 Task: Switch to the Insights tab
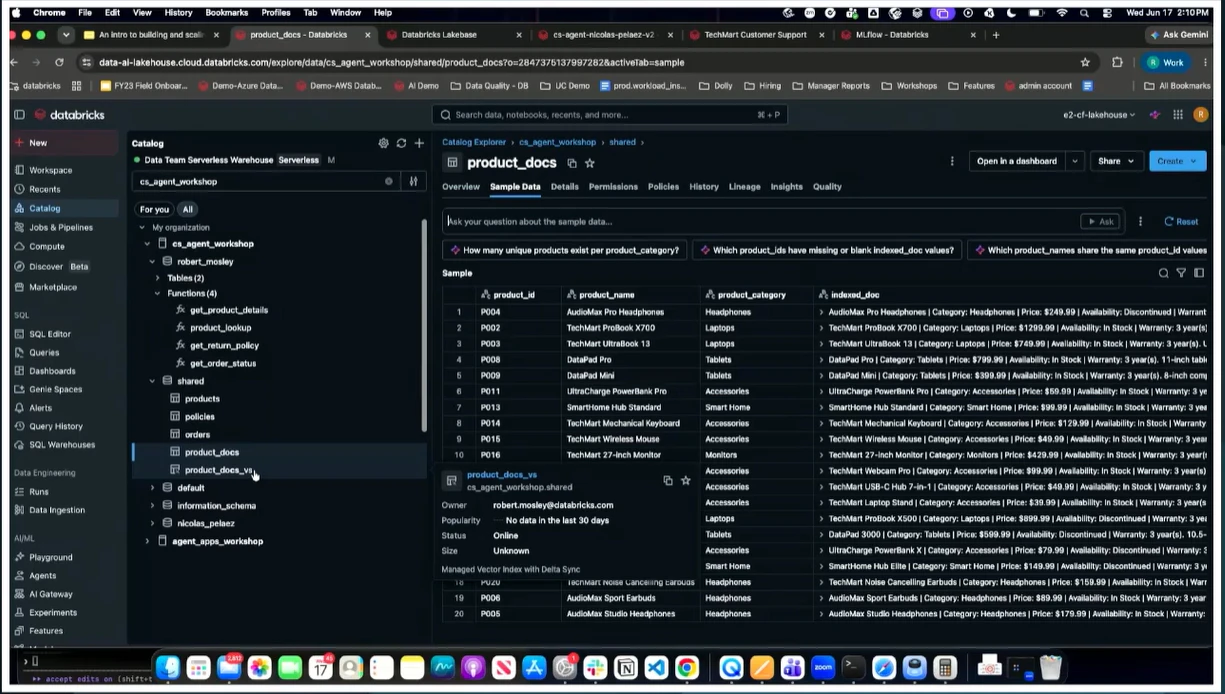[786, 187]
